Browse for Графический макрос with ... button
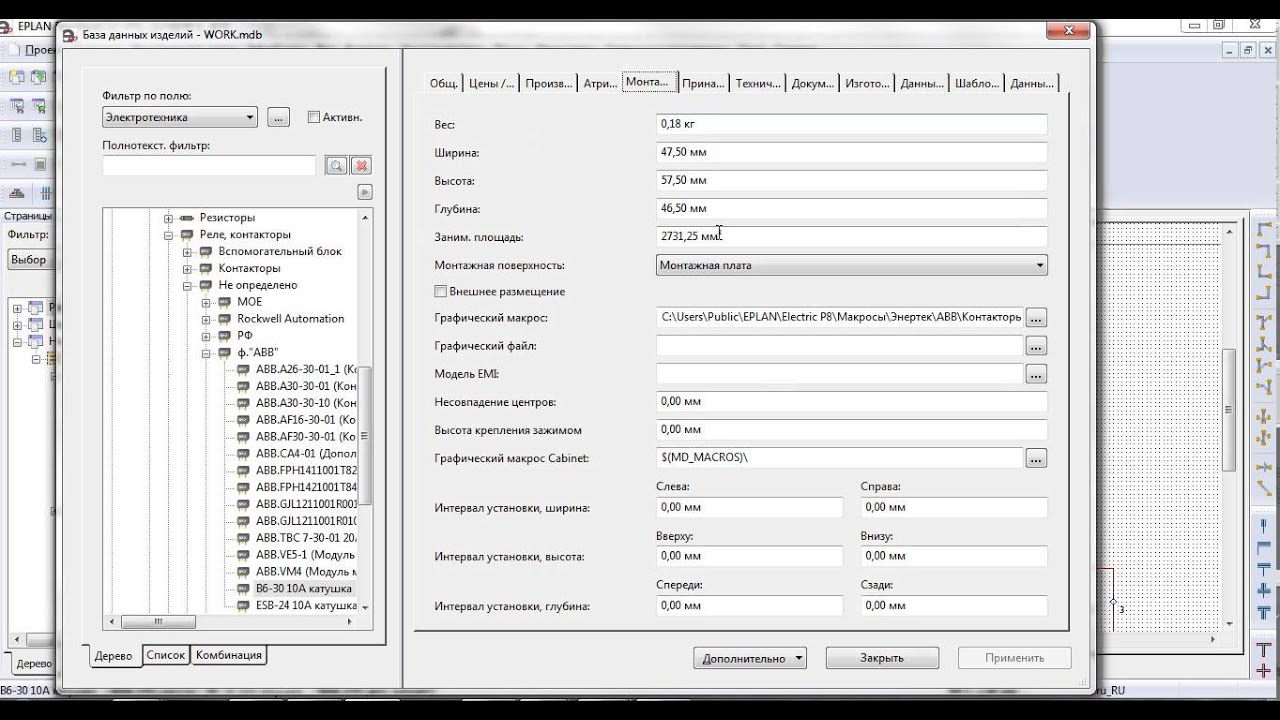 click(1036, 318)
